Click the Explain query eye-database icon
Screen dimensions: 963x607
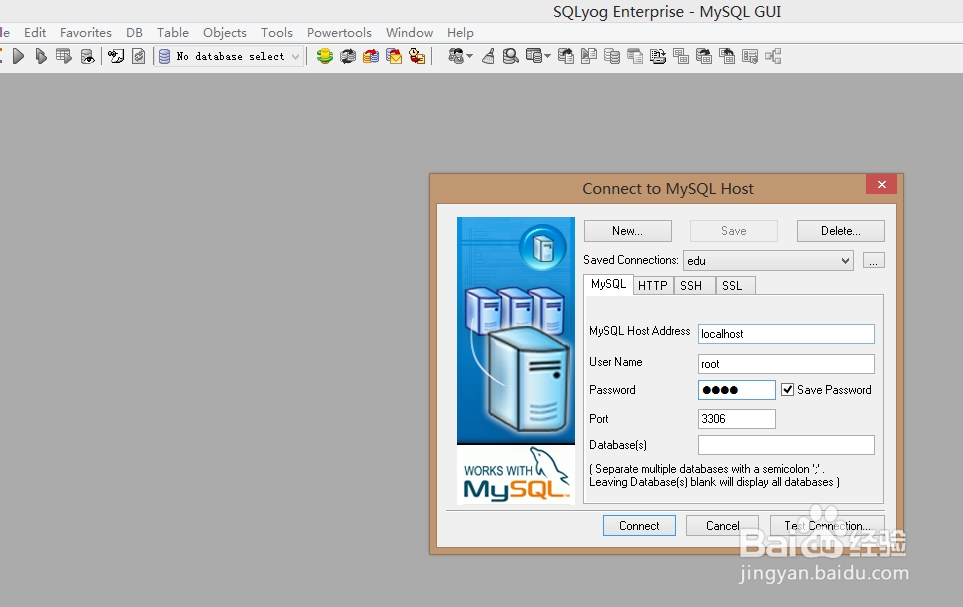(x=88, y=57)
